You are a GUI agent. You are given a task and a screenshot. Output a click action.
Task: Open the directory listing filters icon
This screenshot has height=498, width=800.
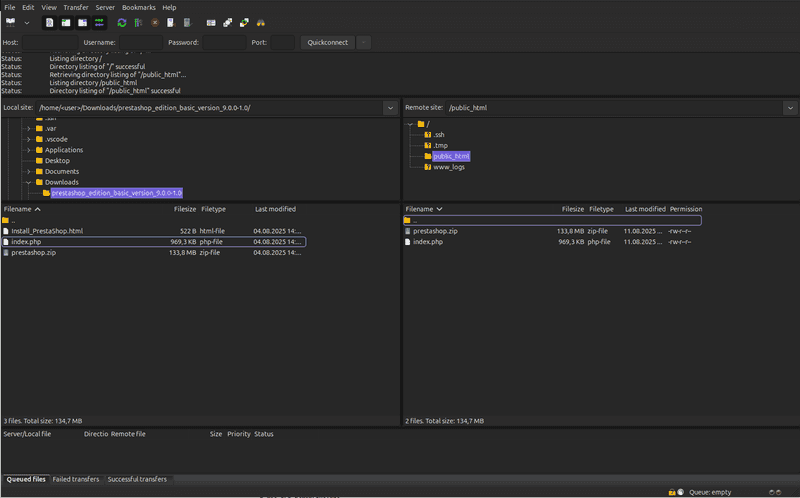click(211, 22)
